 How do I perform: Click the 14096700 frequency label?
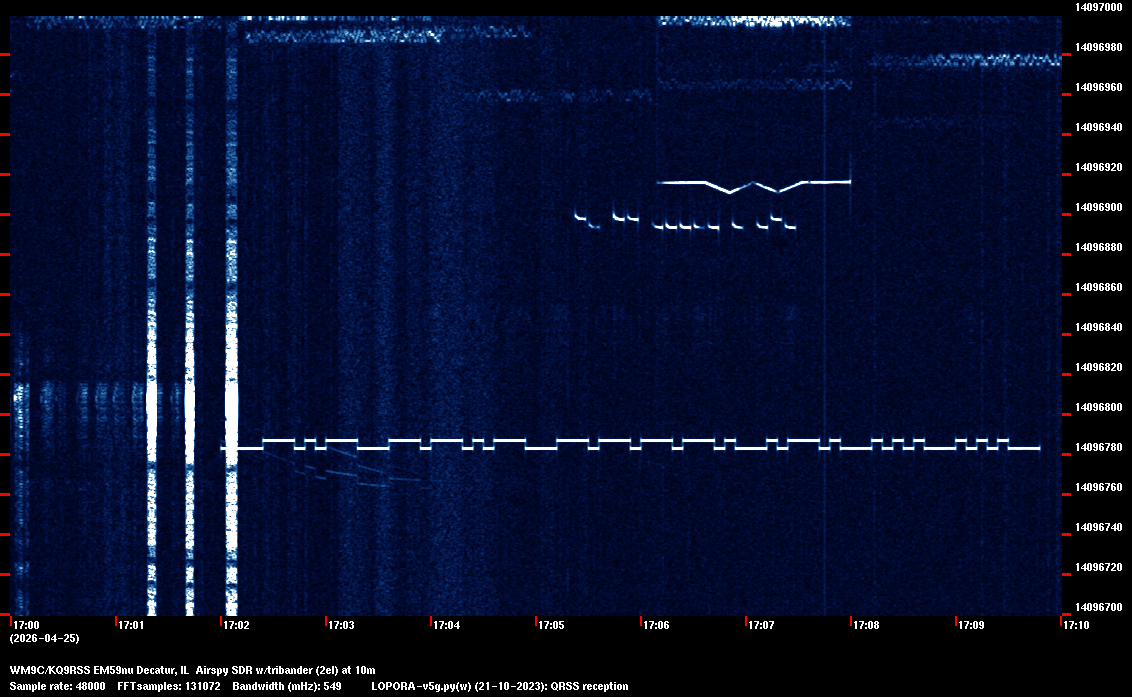1098,607
